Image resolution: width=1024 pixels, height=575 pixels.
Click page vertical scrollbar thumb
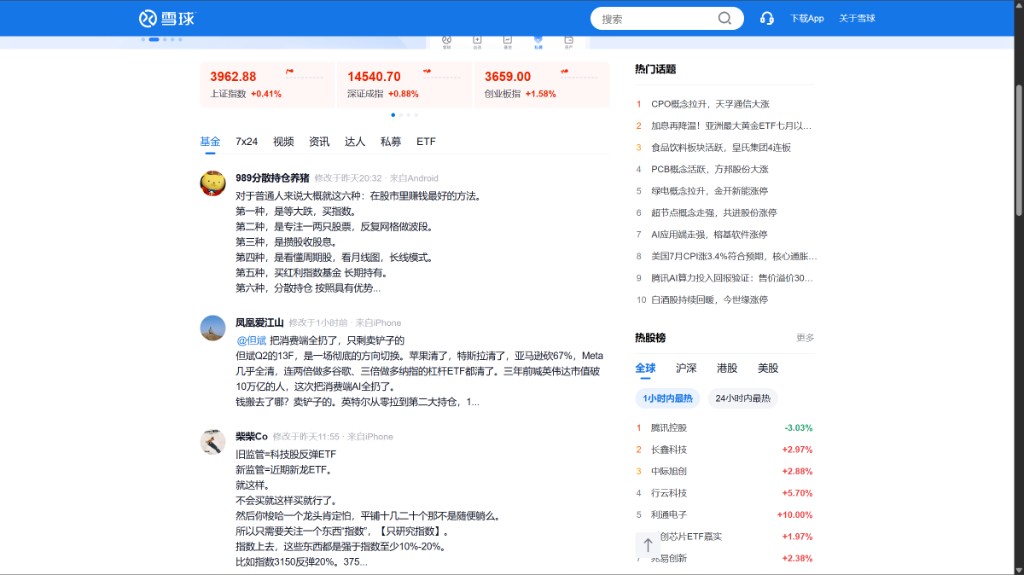[1018, 150]
